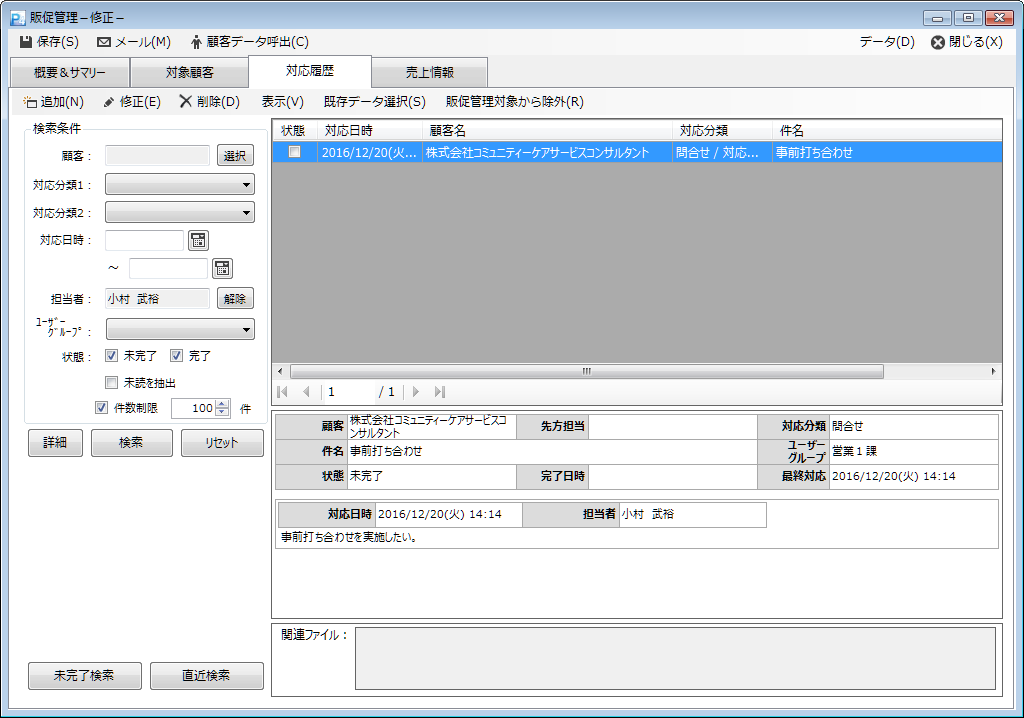Click the 保存(S) save icon
1024x718 pixels.
(26, 42)
